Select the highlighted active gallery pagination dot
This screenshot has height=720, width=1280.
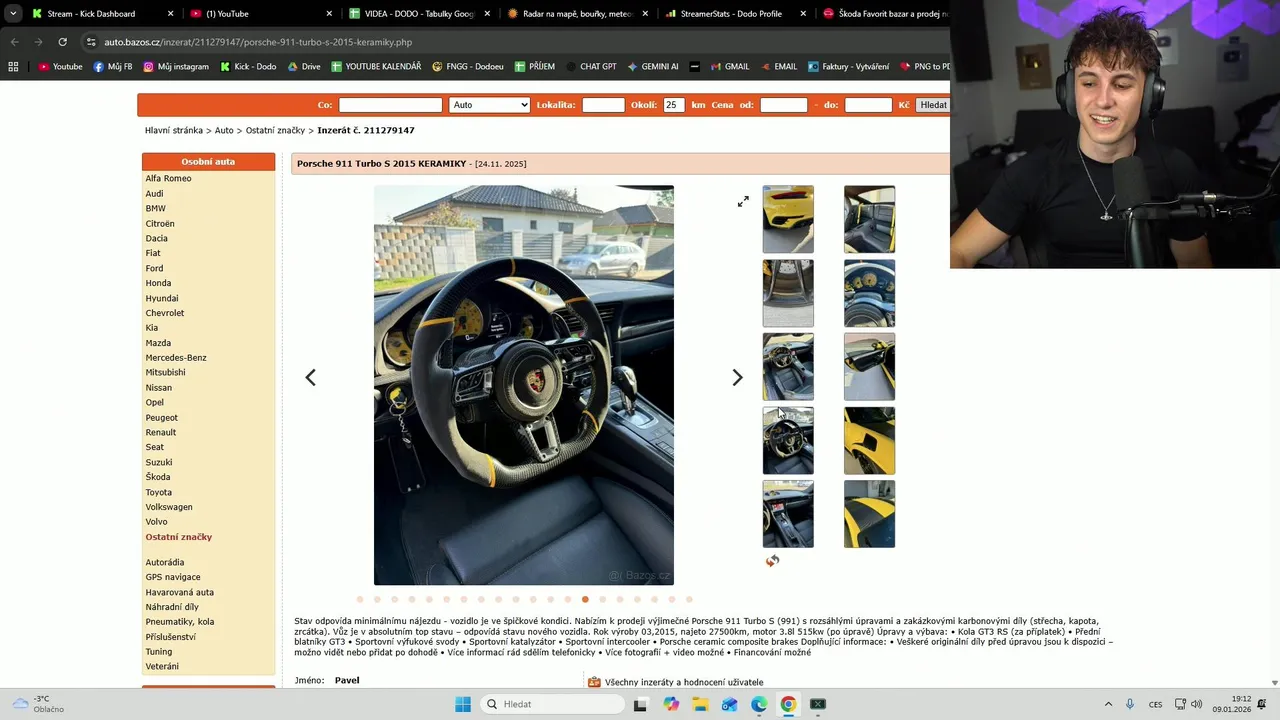(585, 599)
